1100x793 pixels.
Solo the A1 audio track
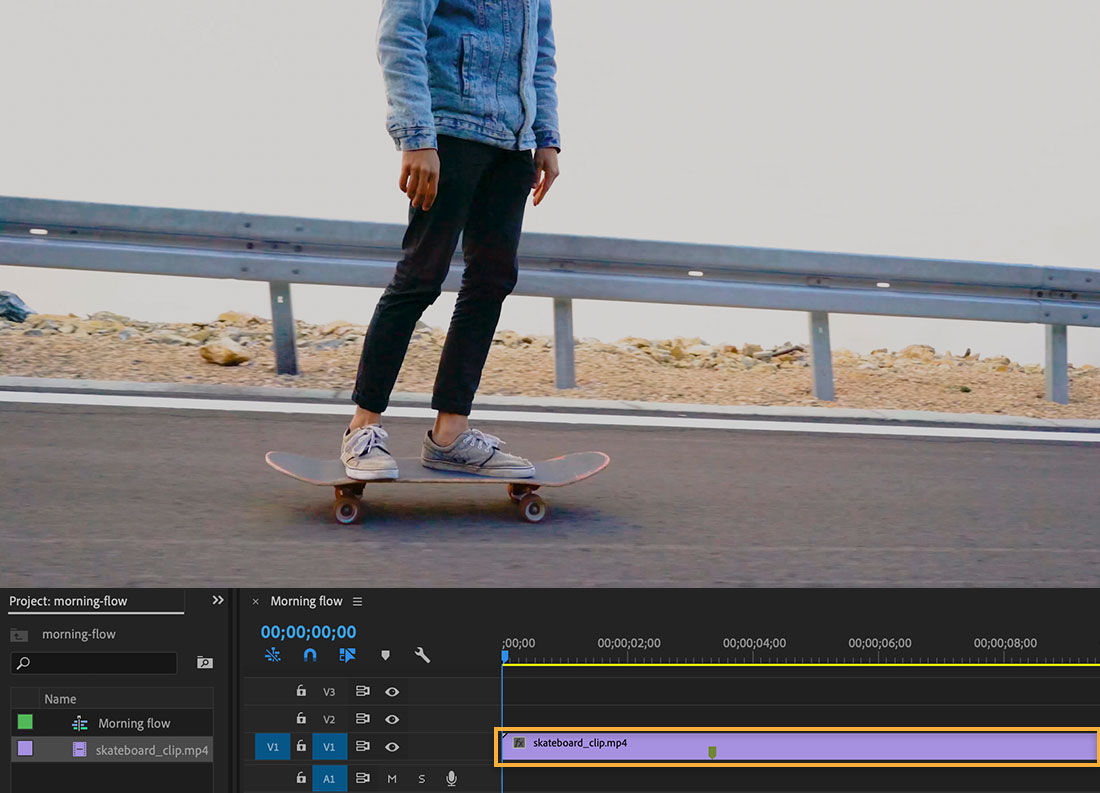(x=422, y=779)
